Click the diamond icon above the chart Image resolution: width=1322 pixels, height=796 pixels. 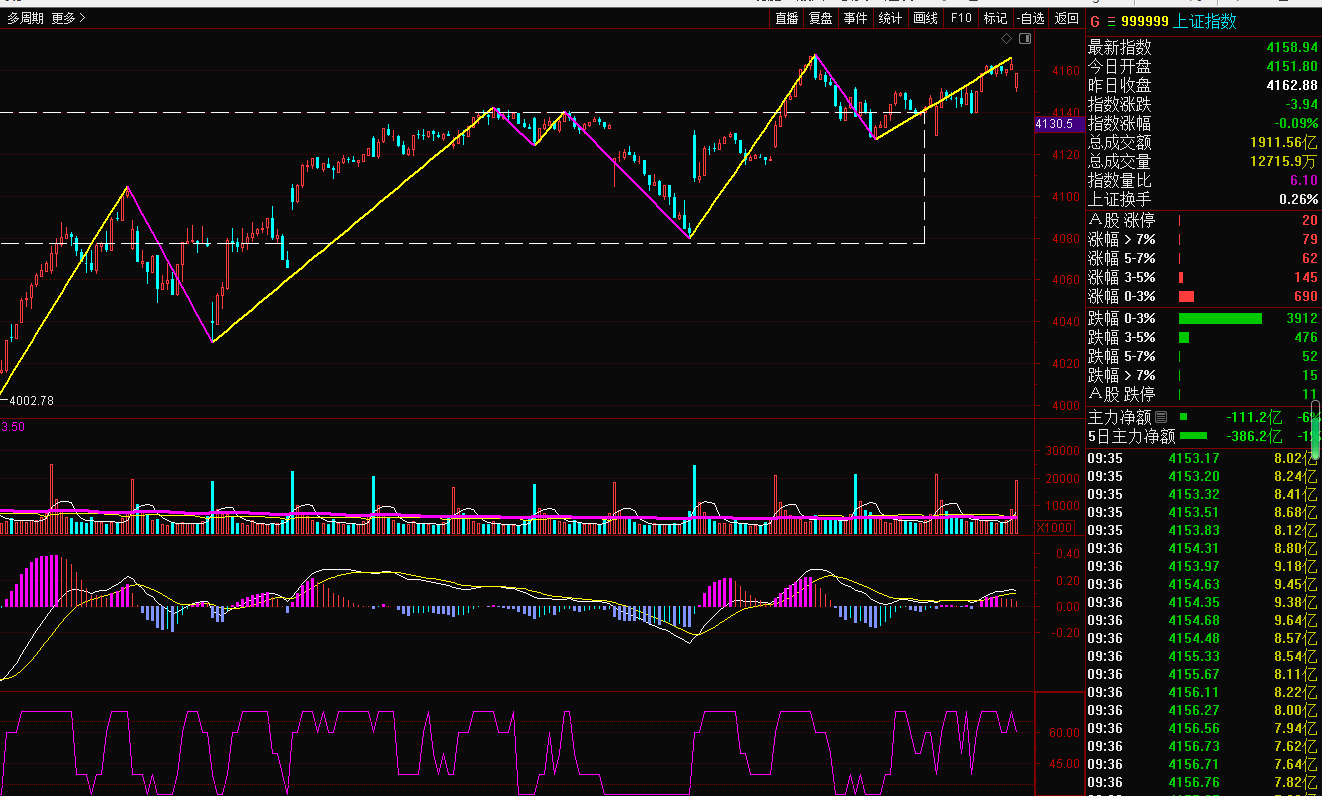tap(1006, 39)
